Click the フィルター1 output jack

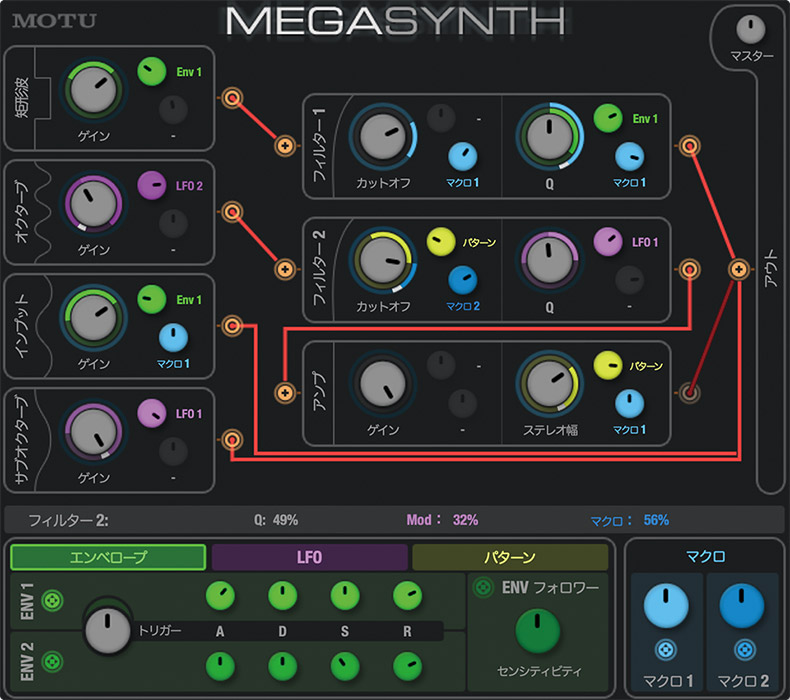pos(689,146)
